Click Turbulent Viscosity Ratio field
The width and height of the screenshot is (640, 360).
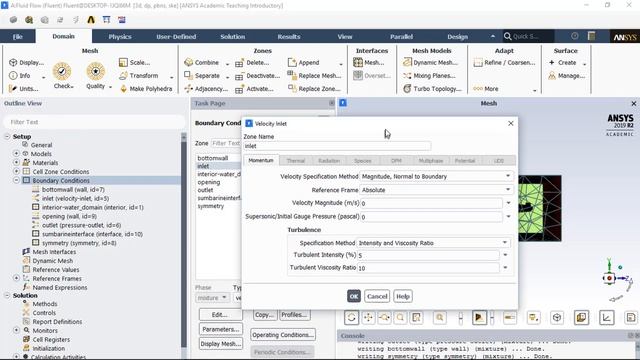click(428, 268)
